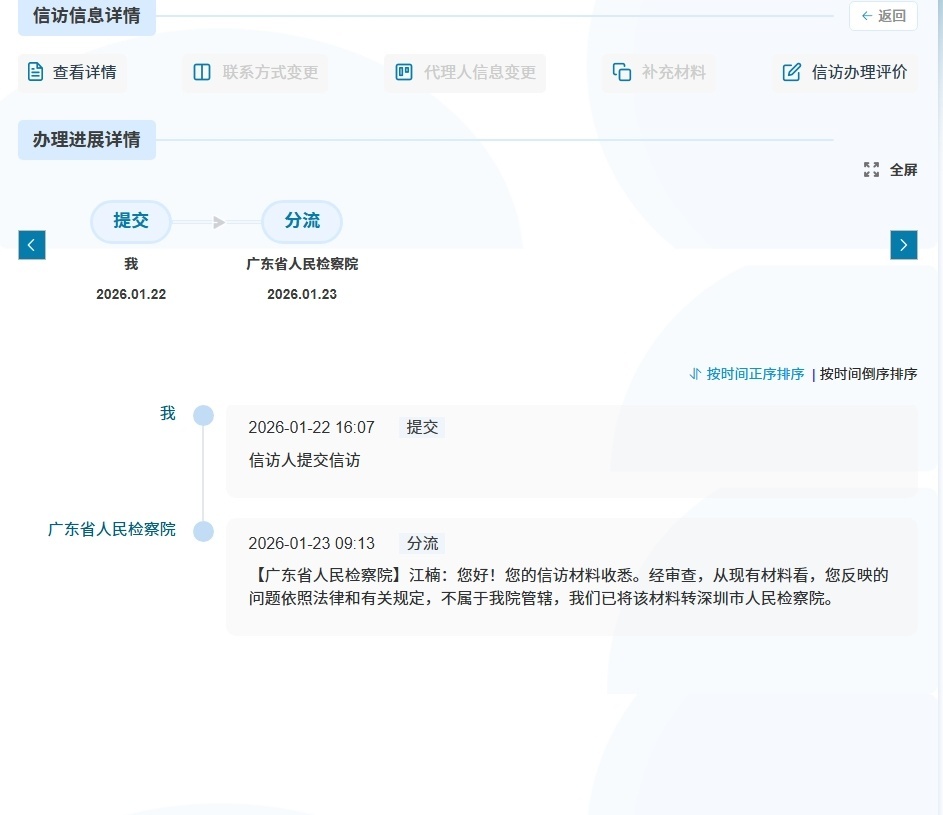Image resolution: width=943 pixels, height=815 pixels.
Task: Click 我 label in timeline list
Action: tap(168, 413)
